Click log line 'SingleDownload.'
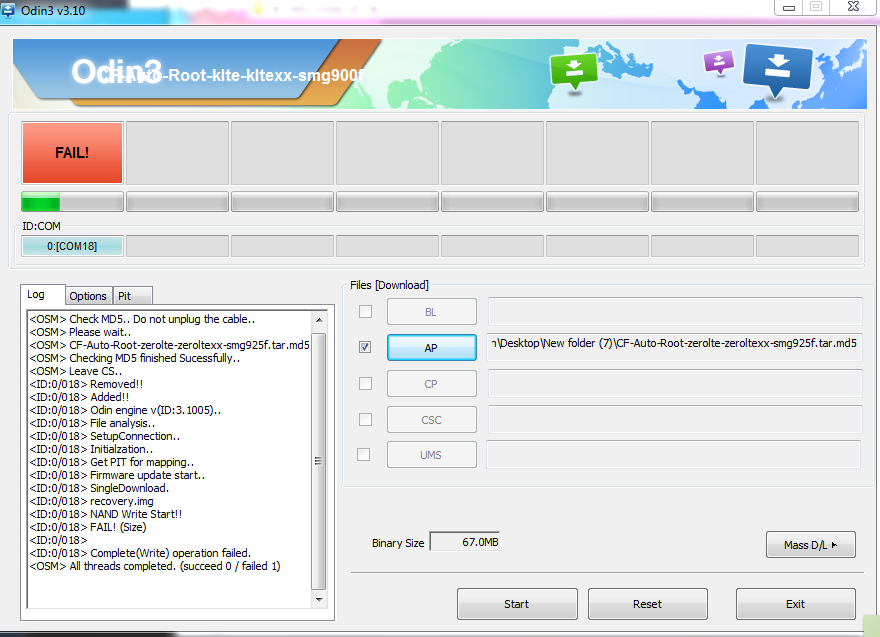The height and width of the screenshot is (637, 880). click(99, 488)
